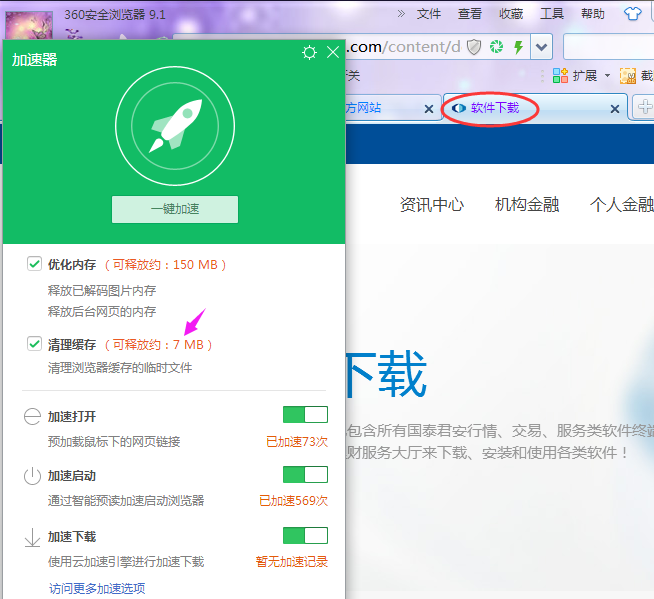Click the user avatar thumbnail
The width and height of the screenshot is (654, 599).
[29, 25]
